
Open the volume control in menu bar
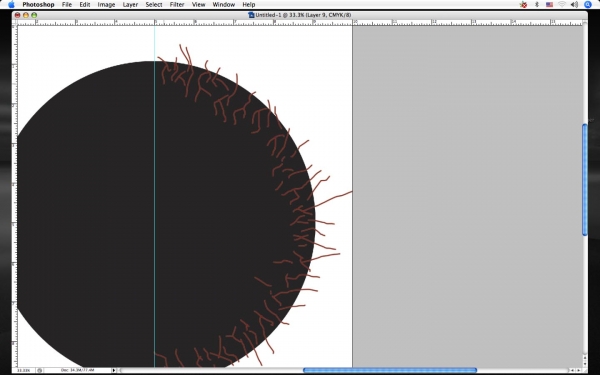[574, 5]
